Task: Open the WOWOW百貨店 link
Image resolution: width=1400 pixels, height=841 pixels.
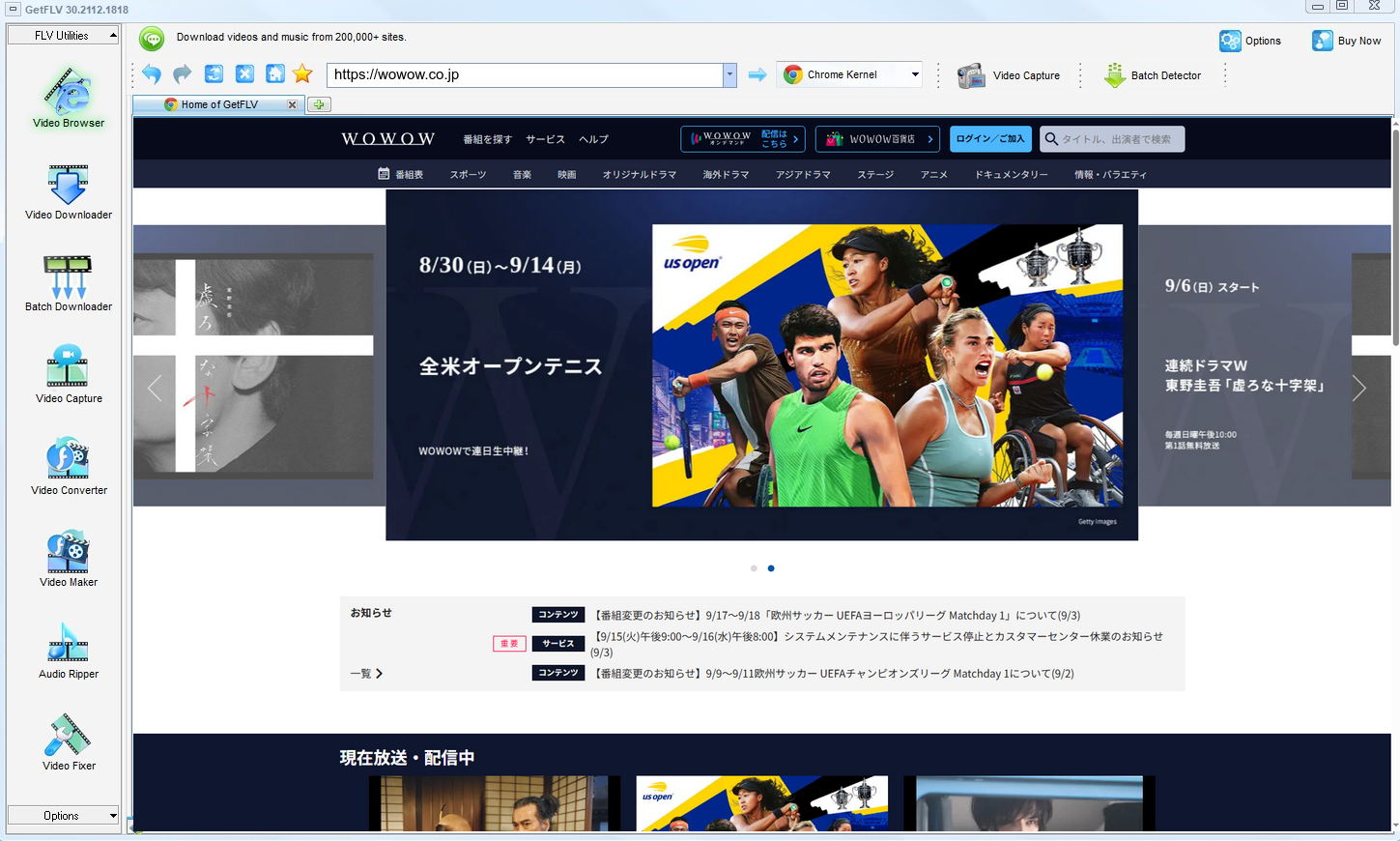Action: pos(877,139)
